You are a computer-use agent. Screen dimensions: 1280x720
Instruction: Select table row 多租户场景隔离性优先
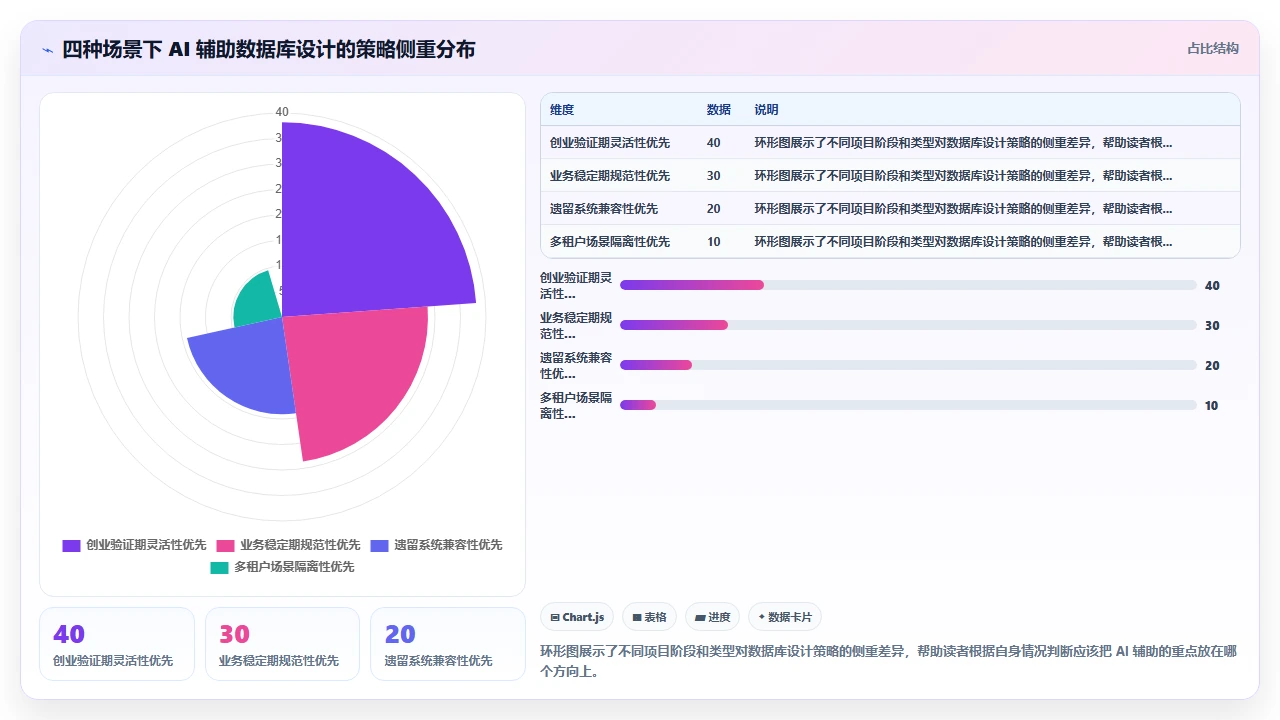pyautogui.click(x=890, y=242)
